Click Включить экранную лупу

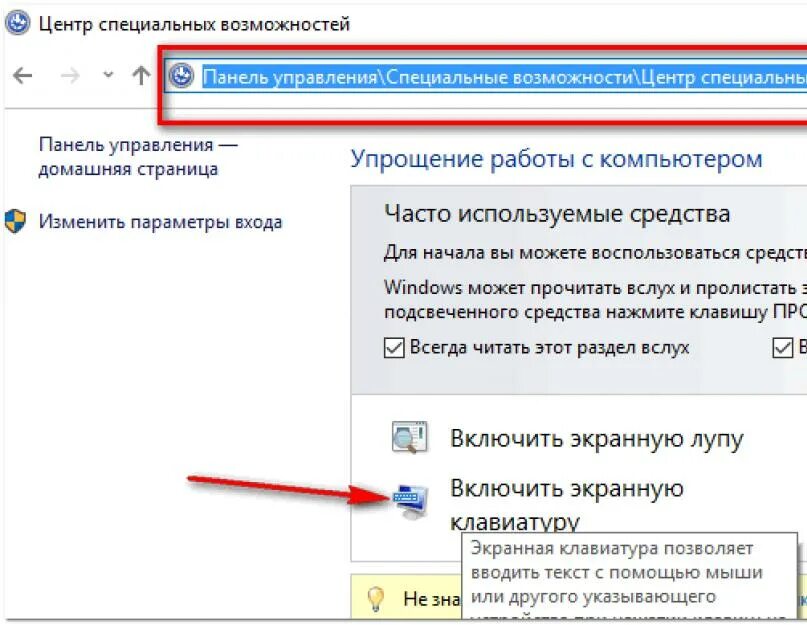pos(597,439)
